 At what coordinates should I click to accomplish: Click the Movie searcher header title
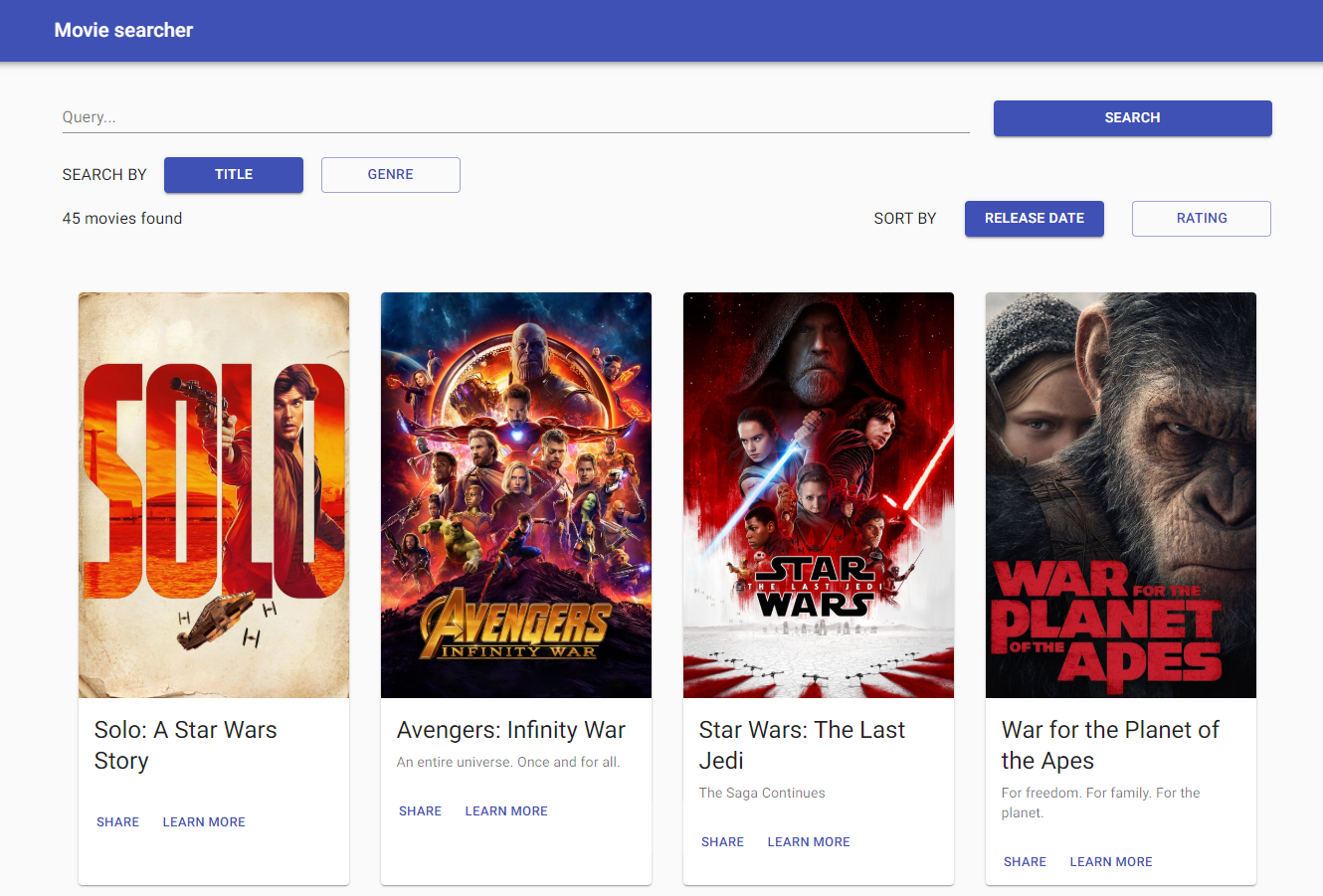click(123, 30)
